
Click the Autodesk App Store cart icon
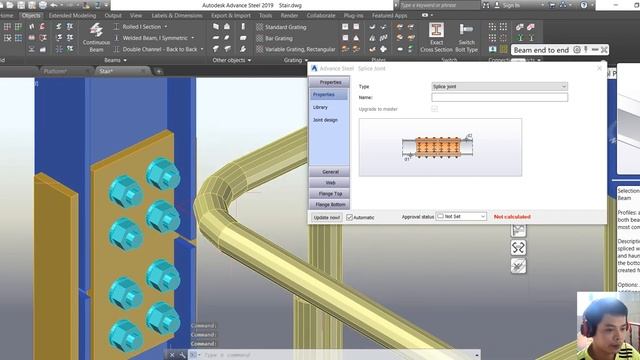(552, 5)
